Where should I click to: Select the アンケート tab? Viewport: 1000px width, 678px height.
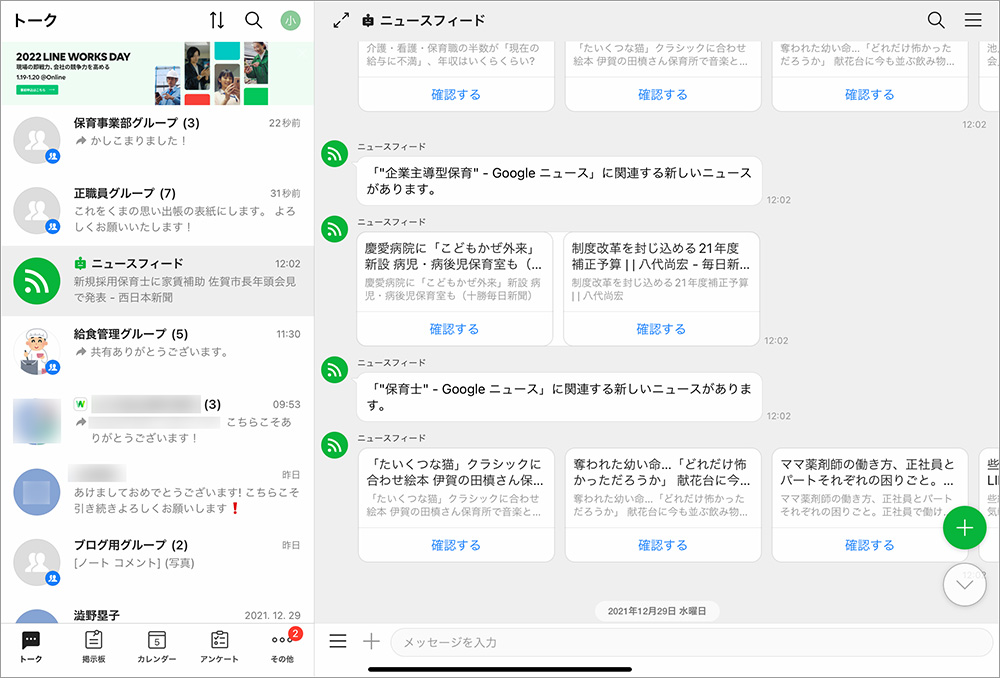(220, 646)
